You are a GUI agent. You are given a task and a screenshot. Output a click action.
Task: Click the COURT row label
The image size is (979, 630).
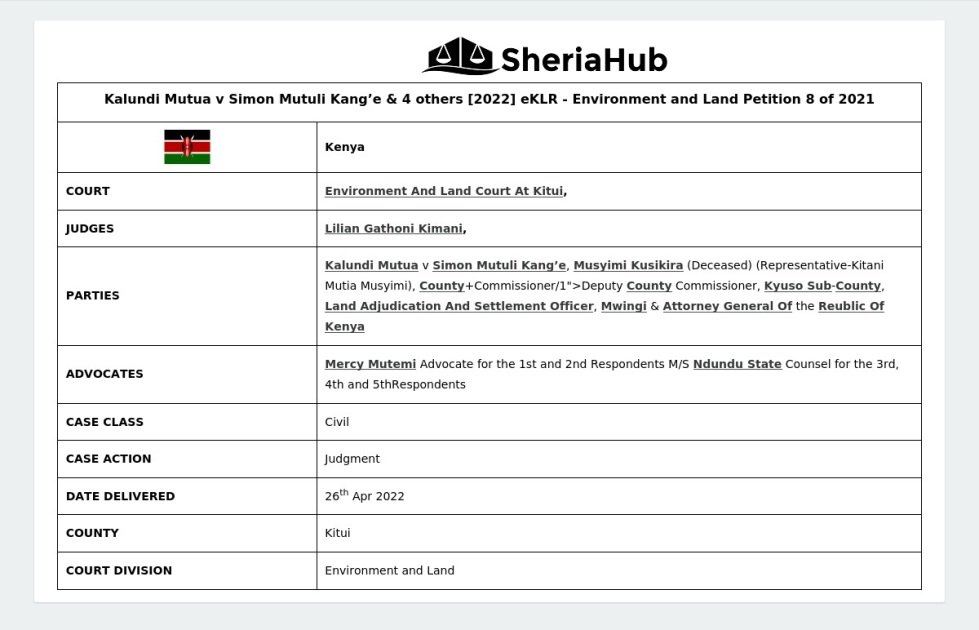(88, 191)
